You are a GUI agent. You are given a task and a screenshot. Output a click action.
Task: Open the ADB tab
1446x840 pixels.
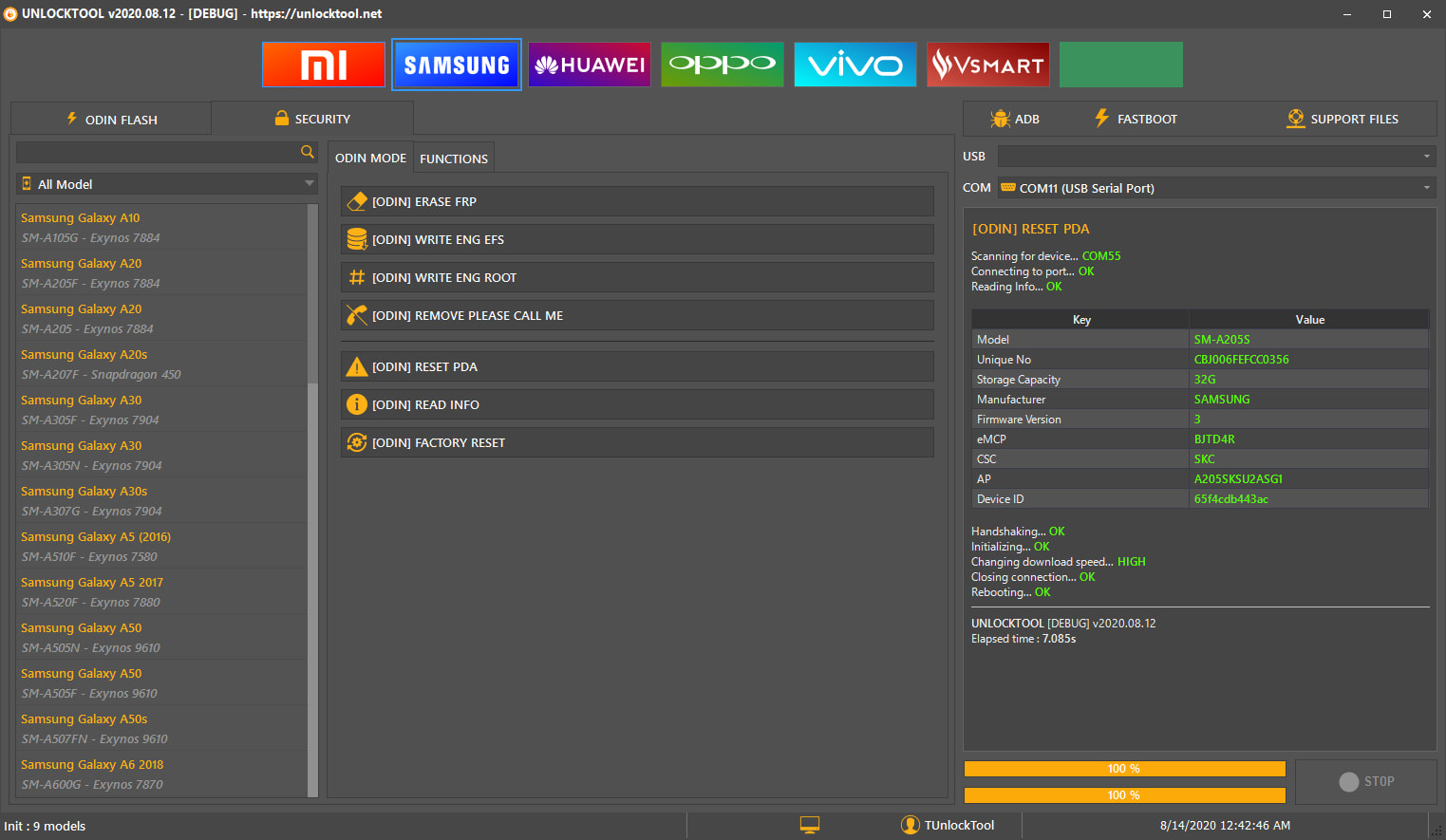click(1014, 119)
